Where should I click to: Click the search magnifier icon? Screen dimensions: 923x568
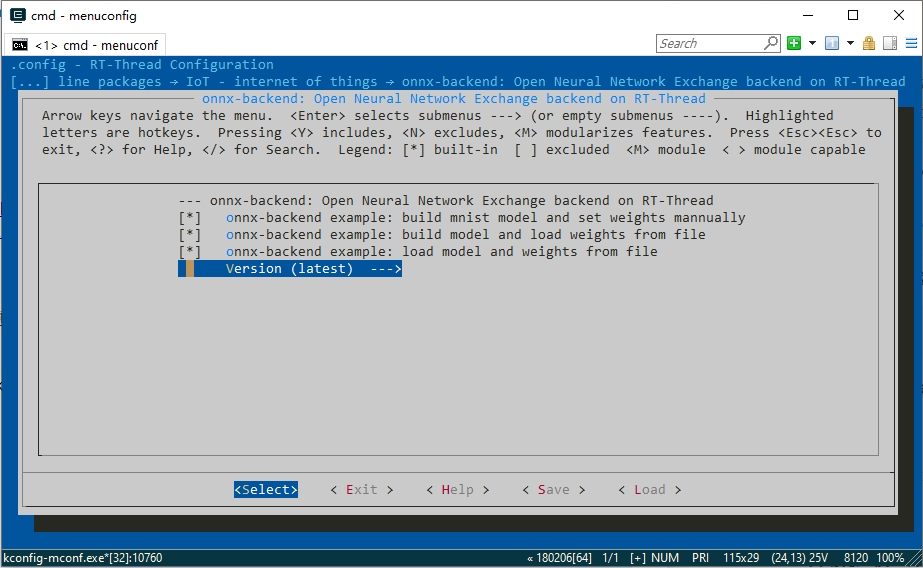point(771,43)
